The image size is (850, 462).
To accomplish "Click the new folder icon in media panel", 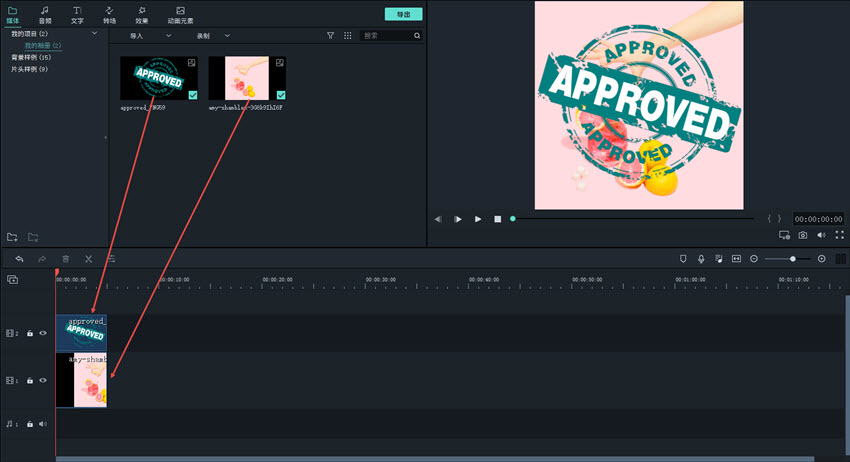I will pos(13,237).
